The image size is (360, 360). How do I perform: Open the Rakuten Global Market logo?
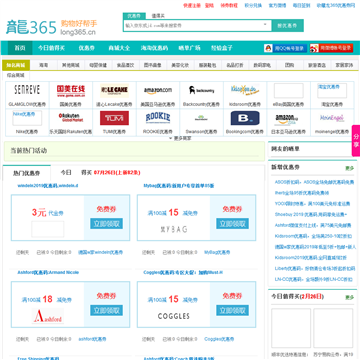[71, 118]
